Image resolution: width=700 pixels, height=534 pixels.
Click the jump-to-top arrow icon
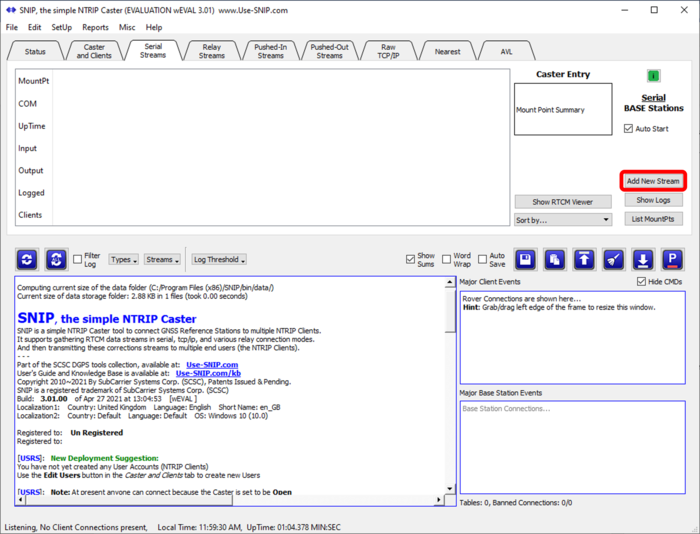584,259
